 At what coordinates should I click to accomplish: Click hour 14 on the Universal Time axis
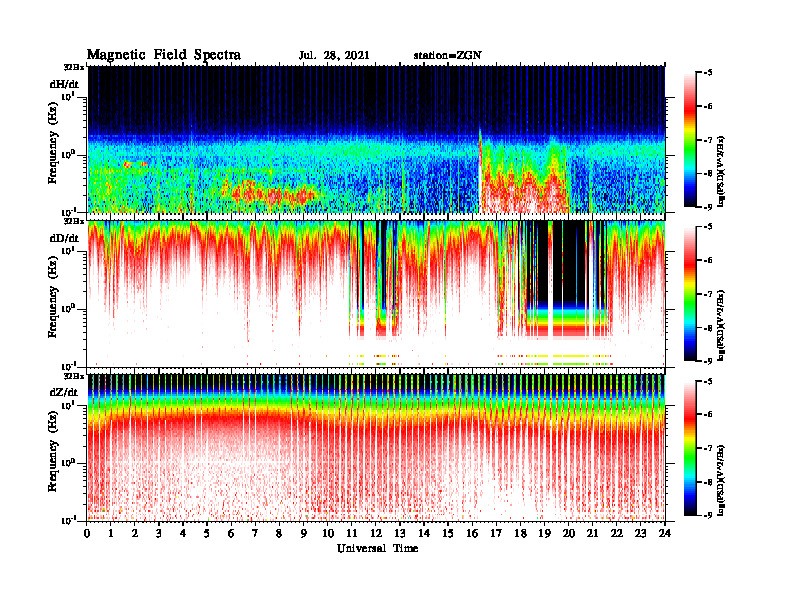[x=424, y=534]
